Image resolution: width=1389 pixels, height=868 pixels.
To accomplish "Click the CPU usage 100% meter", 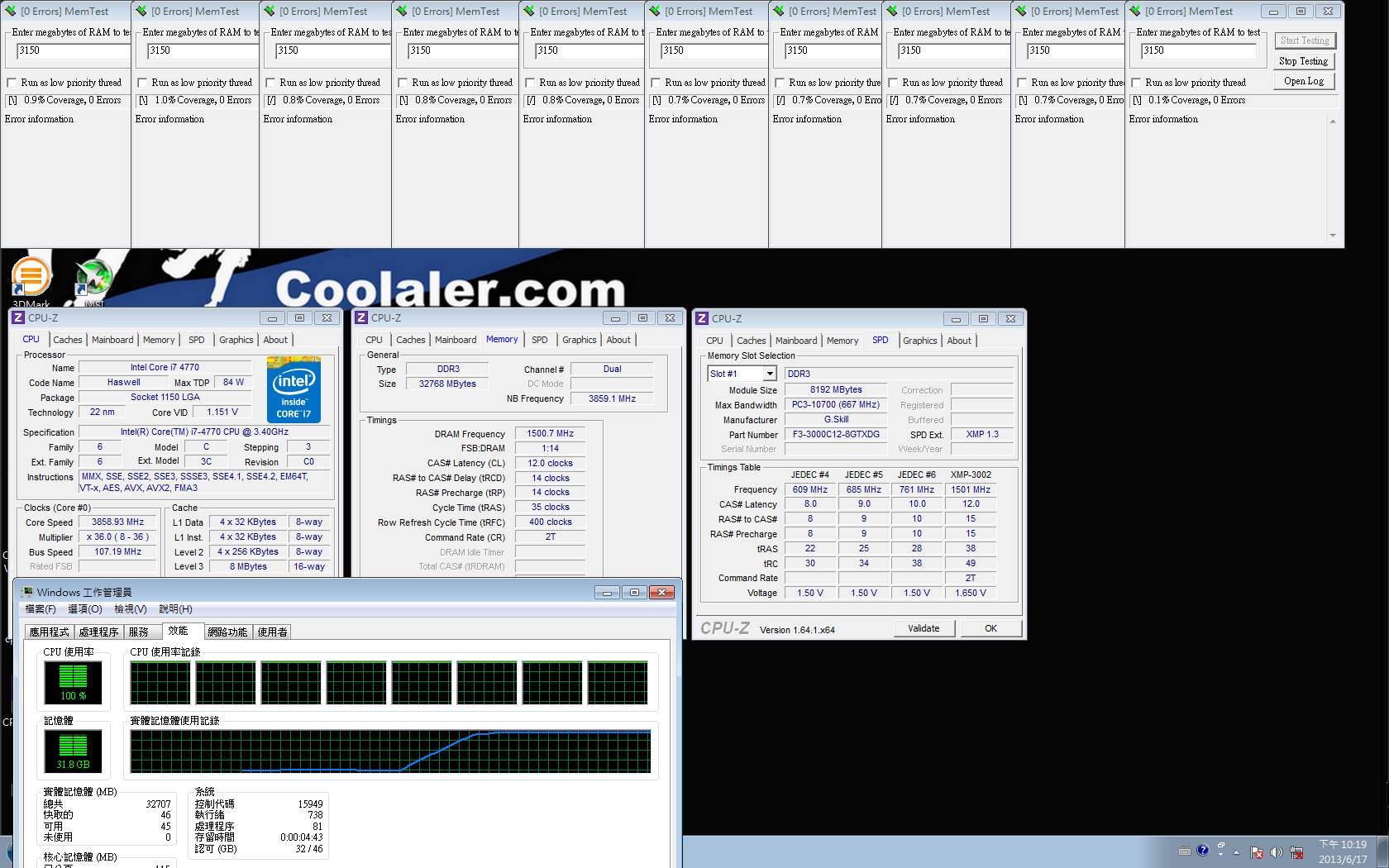I will tap(73, 682).
